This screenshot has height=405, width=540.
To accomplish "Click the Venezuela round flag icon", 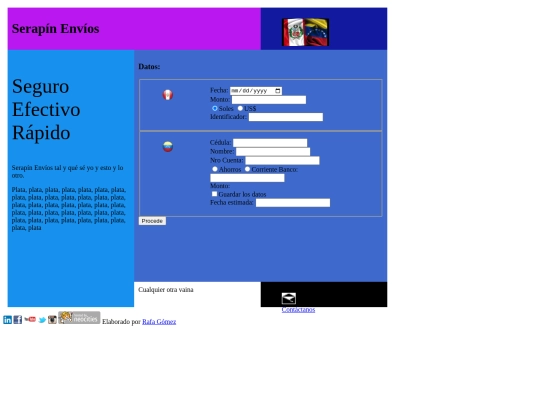I will (168, 146).
